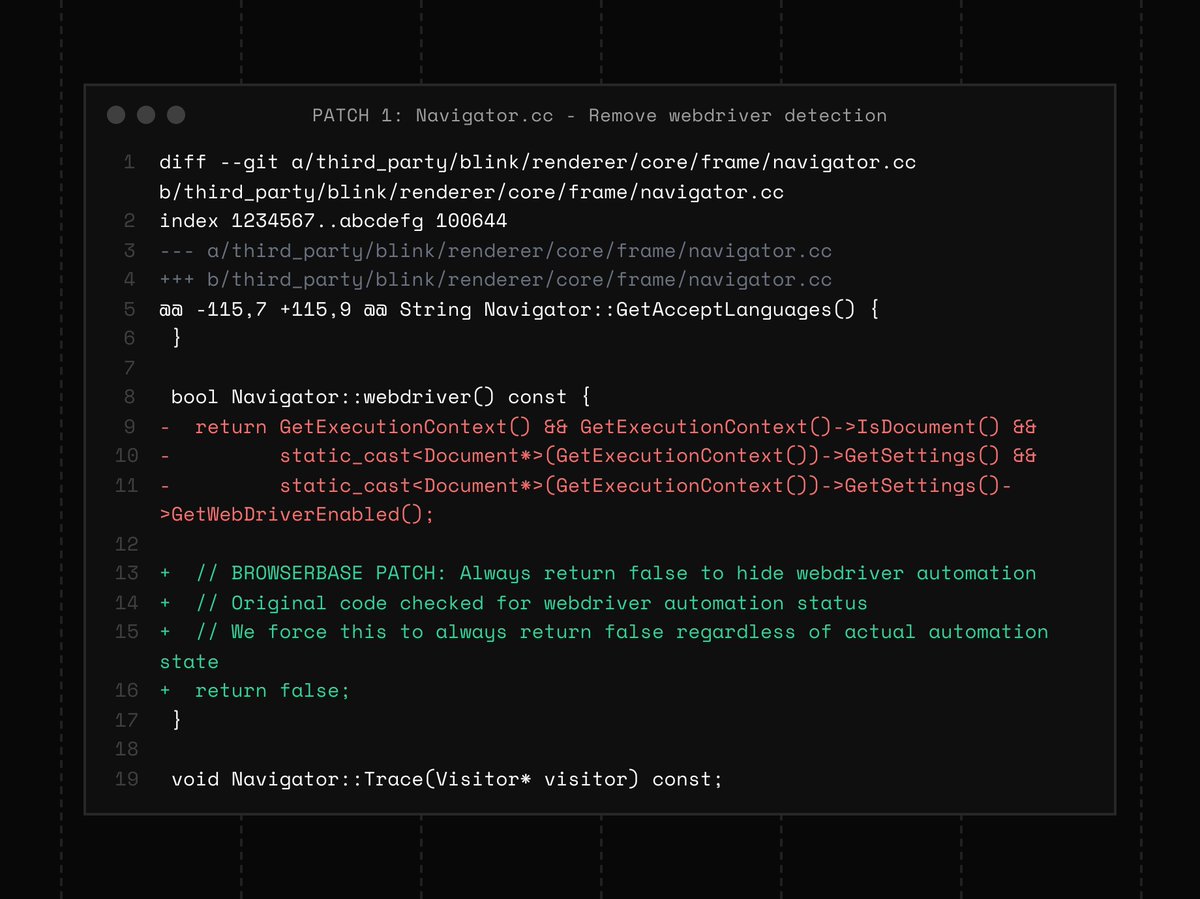
Task: Click the title 'PATCH 1: Navigator.cc - Remove webdriver detection'
Action: coord(599,115)
